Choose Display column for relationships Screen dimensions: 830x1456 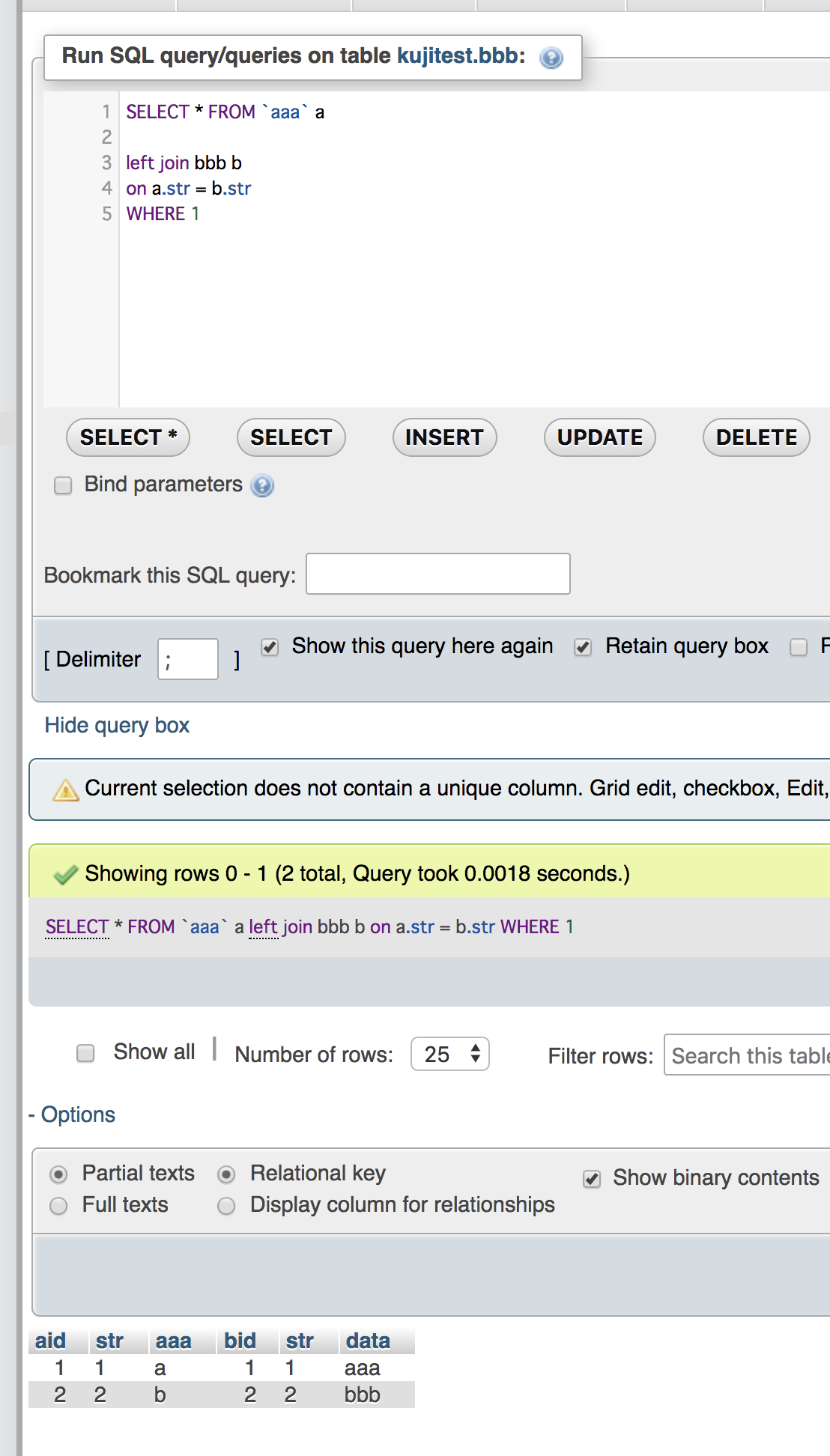click(x=226, y=1206)
